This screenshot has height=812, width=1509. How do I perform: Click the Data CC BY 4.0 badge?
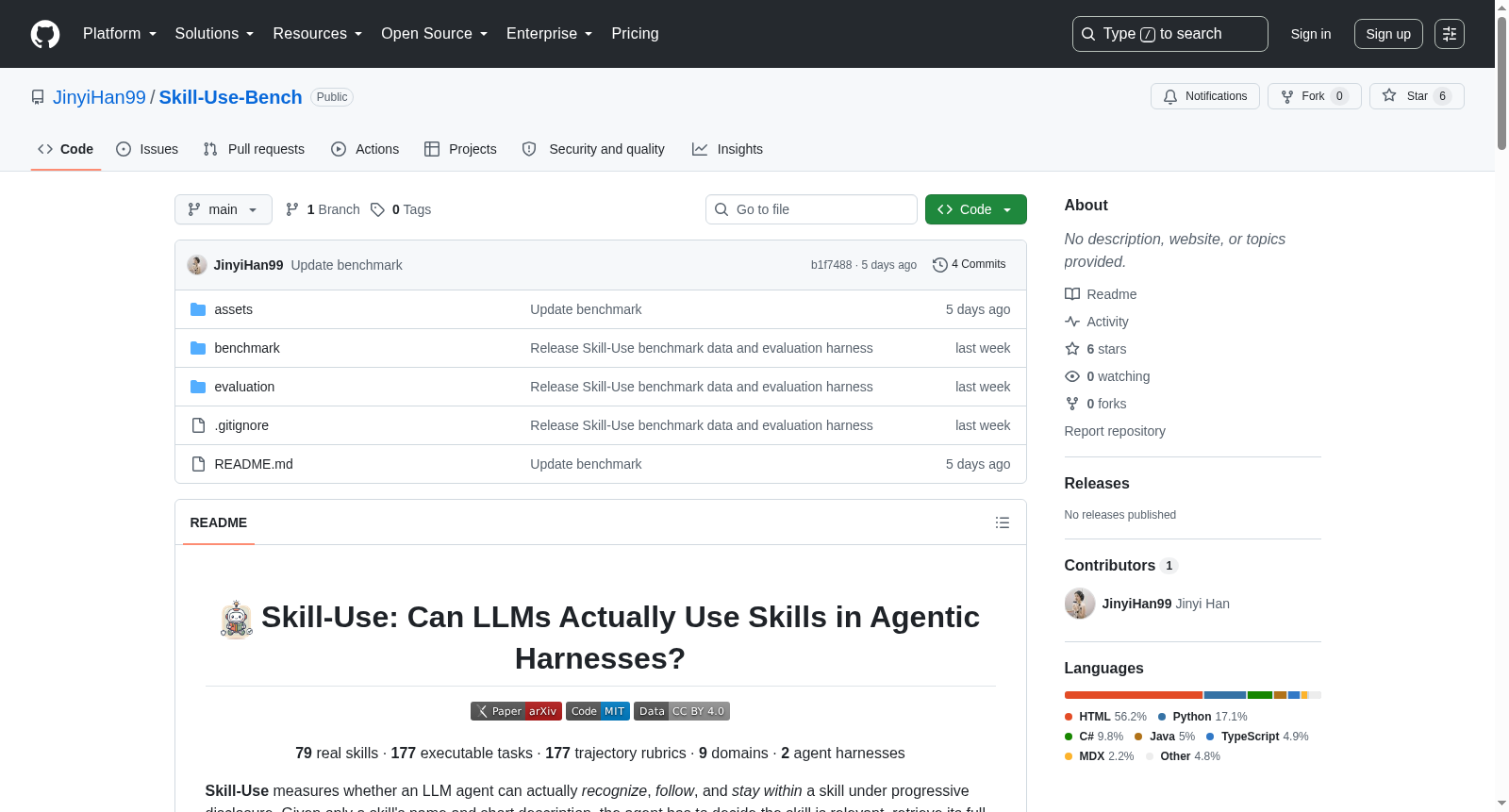click(x=682, y=711)
